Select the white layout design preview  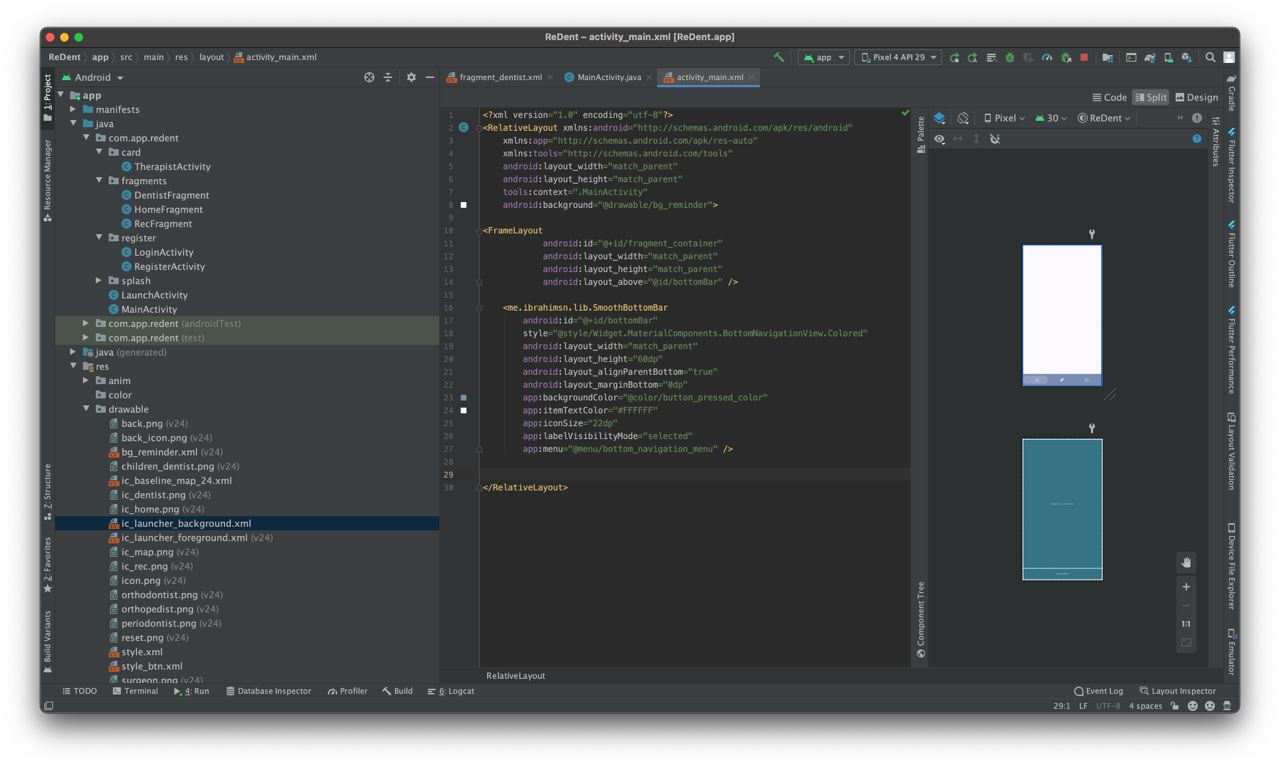1062,315
